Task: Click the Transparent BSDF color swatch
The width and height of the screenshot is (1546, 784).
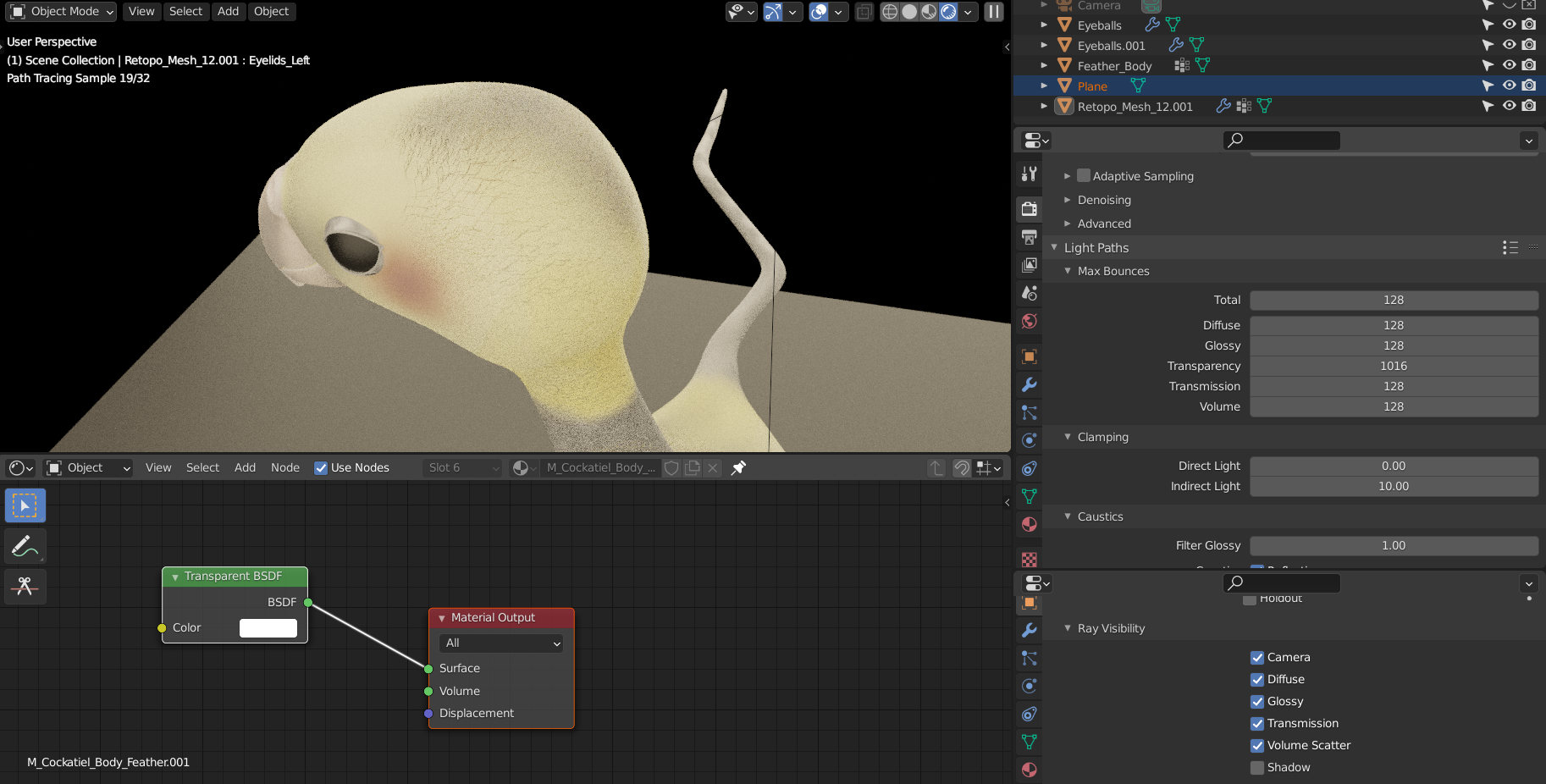Action: click(268, 627)
